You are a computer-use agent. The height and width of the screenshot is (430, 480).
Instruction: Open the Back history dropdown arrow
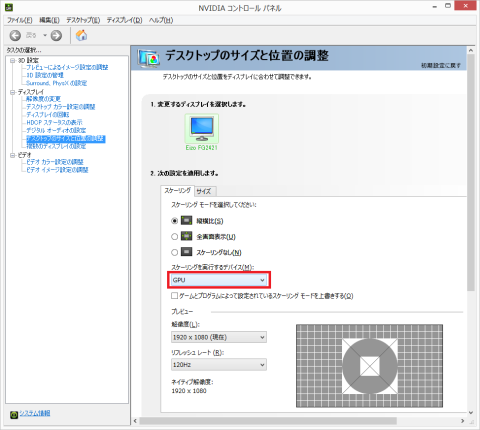click(45, 35)
